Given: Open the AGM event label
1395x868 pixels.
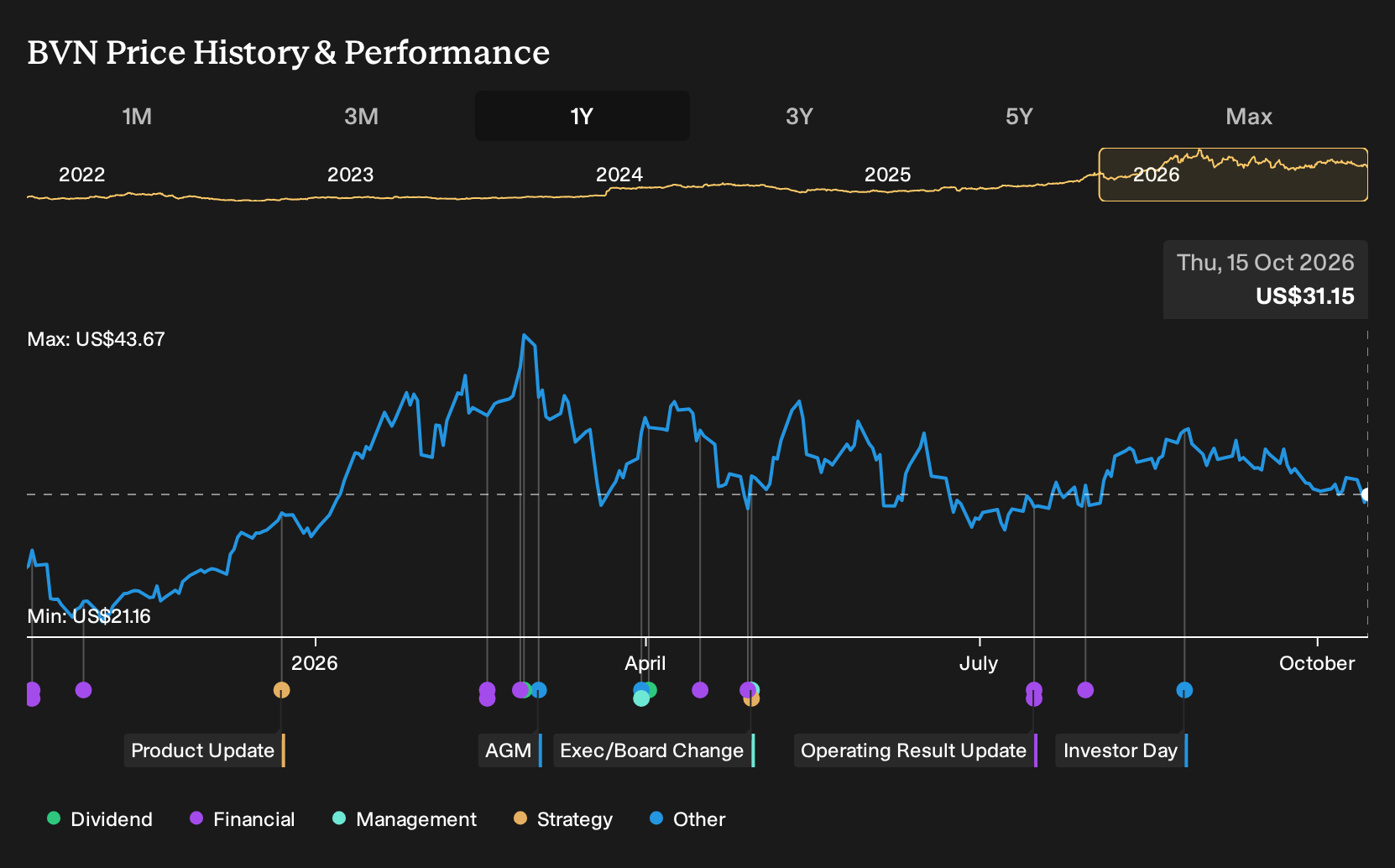Looking at the screenshot, I should (x=510, y=750).
